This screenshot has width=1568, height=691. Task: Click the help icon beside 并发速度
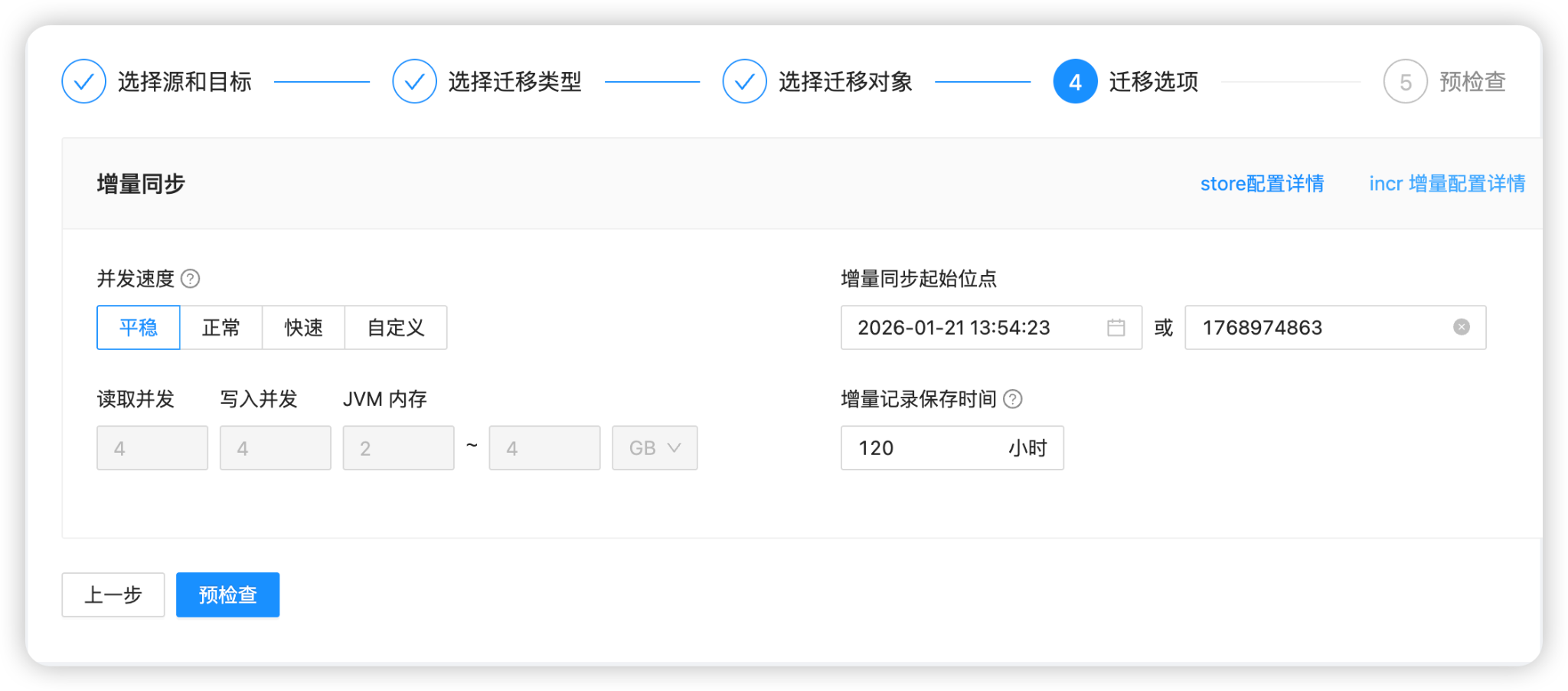[x=191, y=279]
